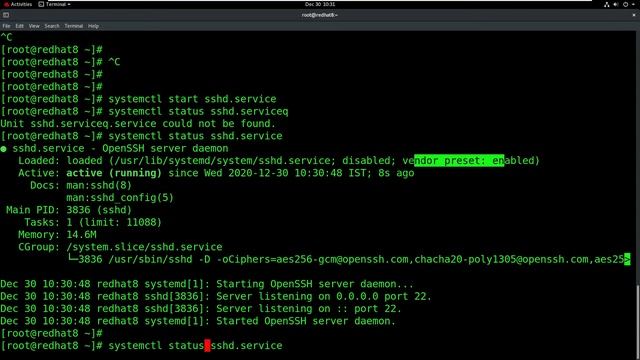This screenshot has height=360, width=640.
Task: Click 'sshd.service - OpenSSH server daemon' heading
Action: [x=120, y=148]
